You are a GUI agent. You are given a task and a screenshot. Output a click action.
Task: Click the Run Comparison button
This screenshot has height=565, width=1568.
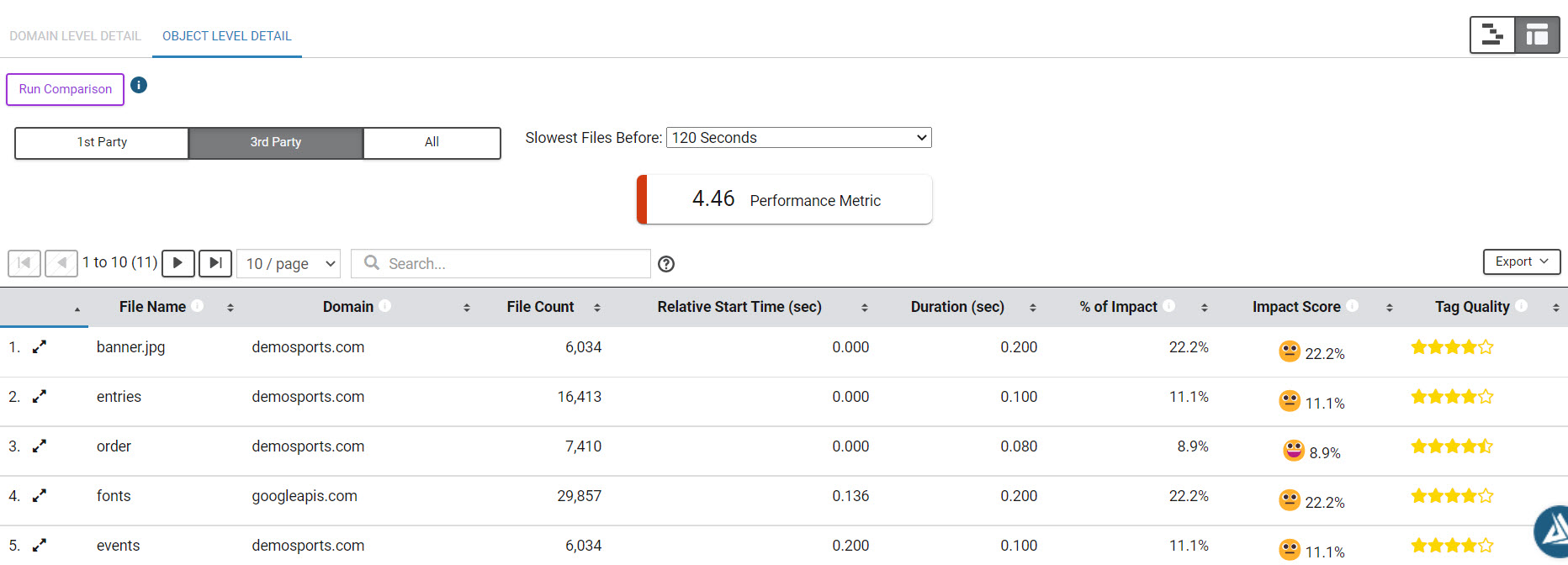(66, 89)
